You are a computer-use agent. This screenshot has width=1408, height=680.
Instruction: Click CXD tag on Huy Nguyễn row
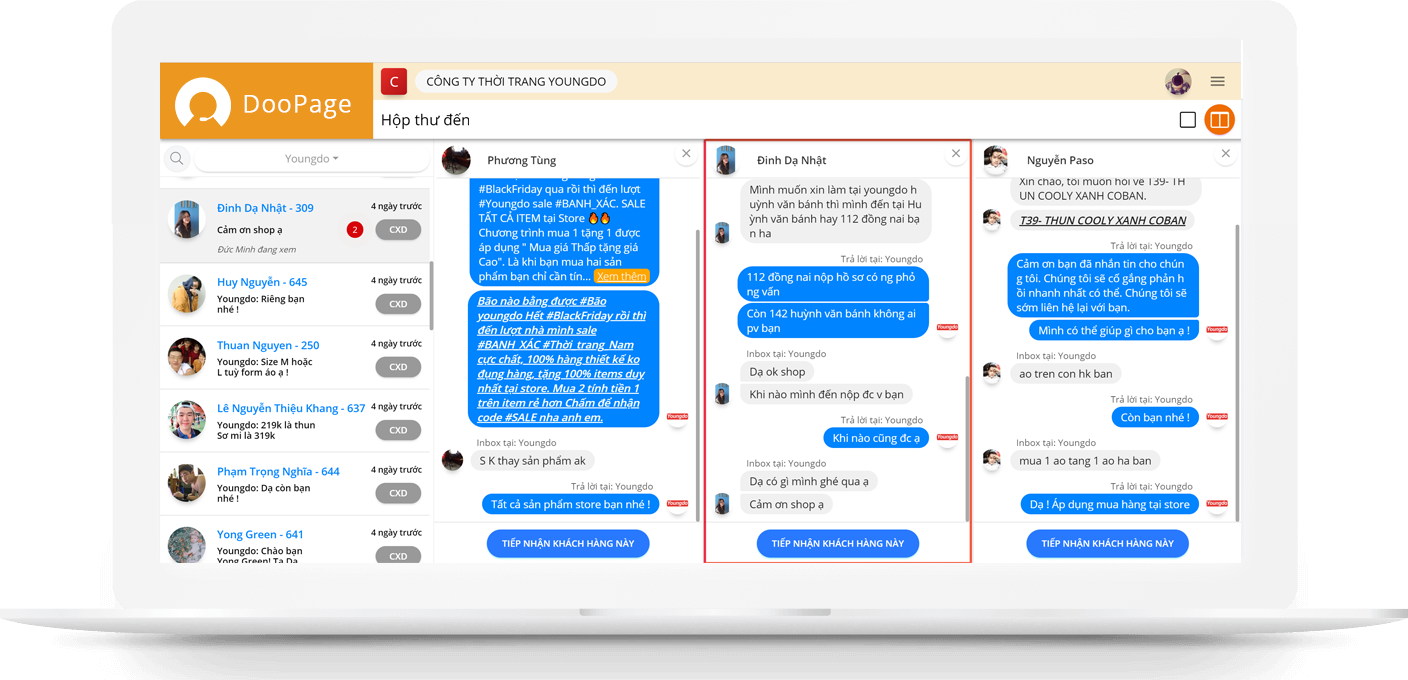click(398, 304)
